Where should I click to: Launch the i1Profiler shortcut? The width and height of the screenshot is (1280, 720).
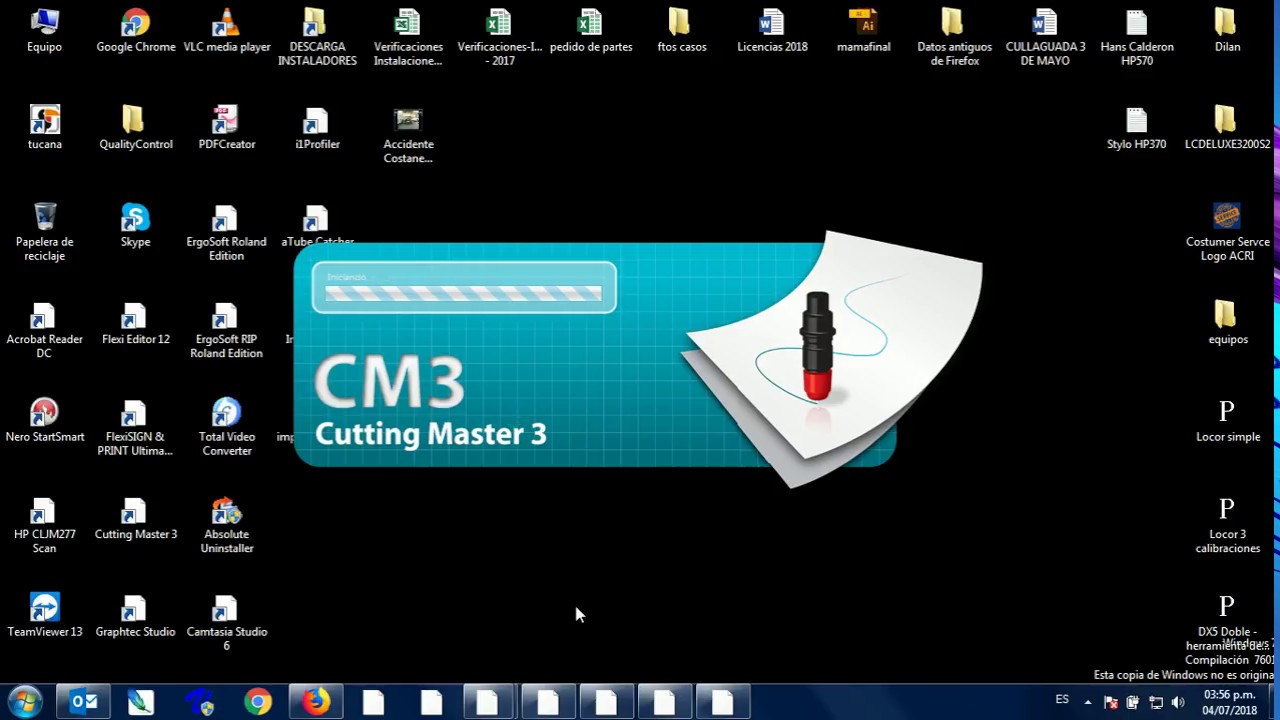point(317,128)
